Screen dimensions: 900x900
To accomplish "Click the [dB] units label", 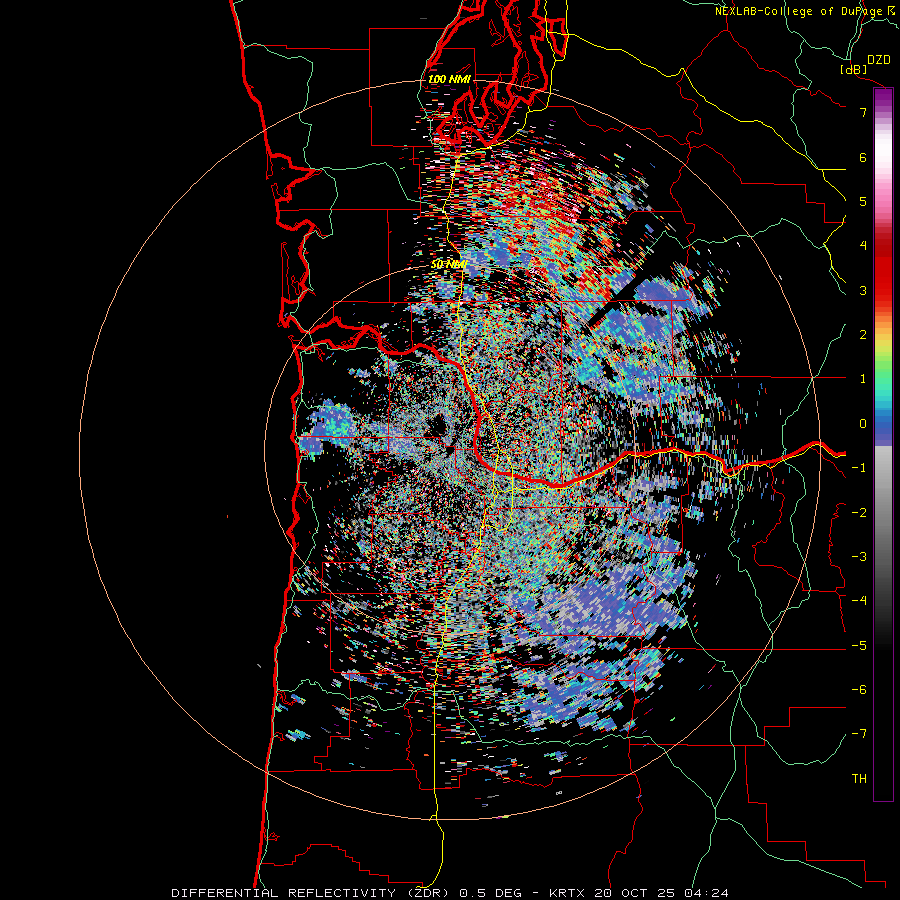I will click(x=854, y=69).
